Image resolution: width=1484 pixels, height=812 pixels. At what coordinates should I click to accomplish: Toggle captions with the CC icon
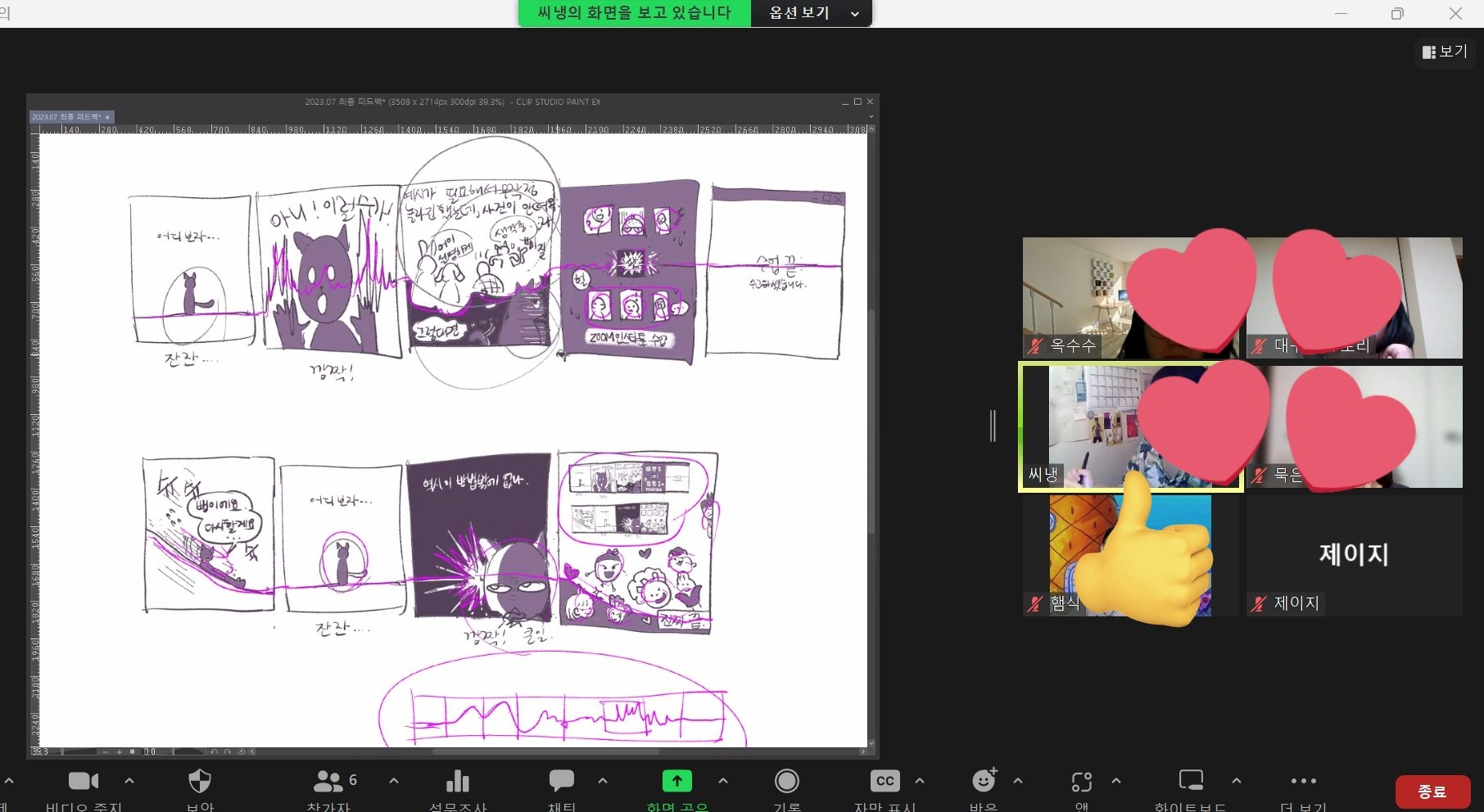[x=885, y=781]
